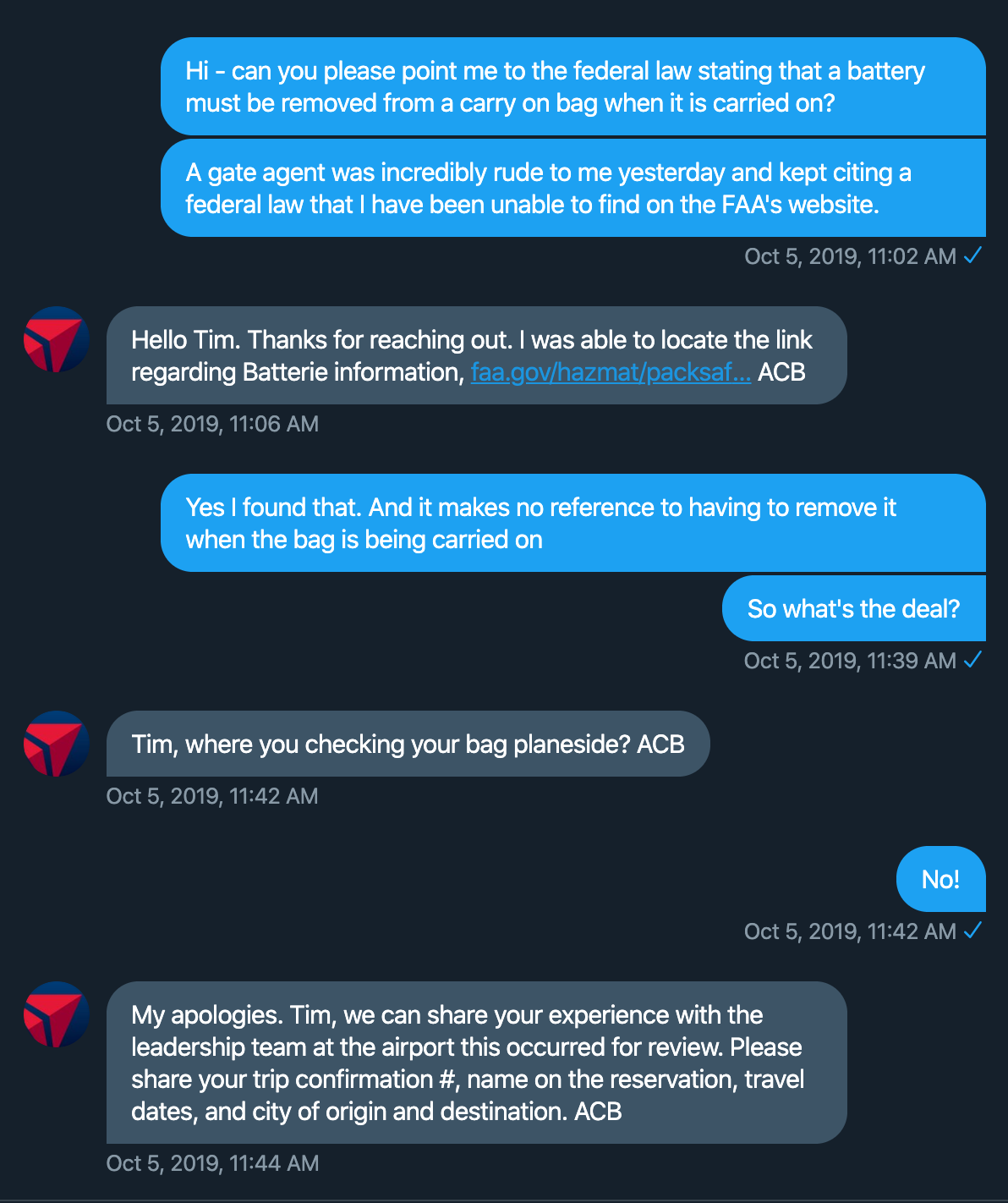Click the 'Hello Tim. Thanks for reaching out' bubble
The width and height of the screenshot is (1008, 1203).
477,355
